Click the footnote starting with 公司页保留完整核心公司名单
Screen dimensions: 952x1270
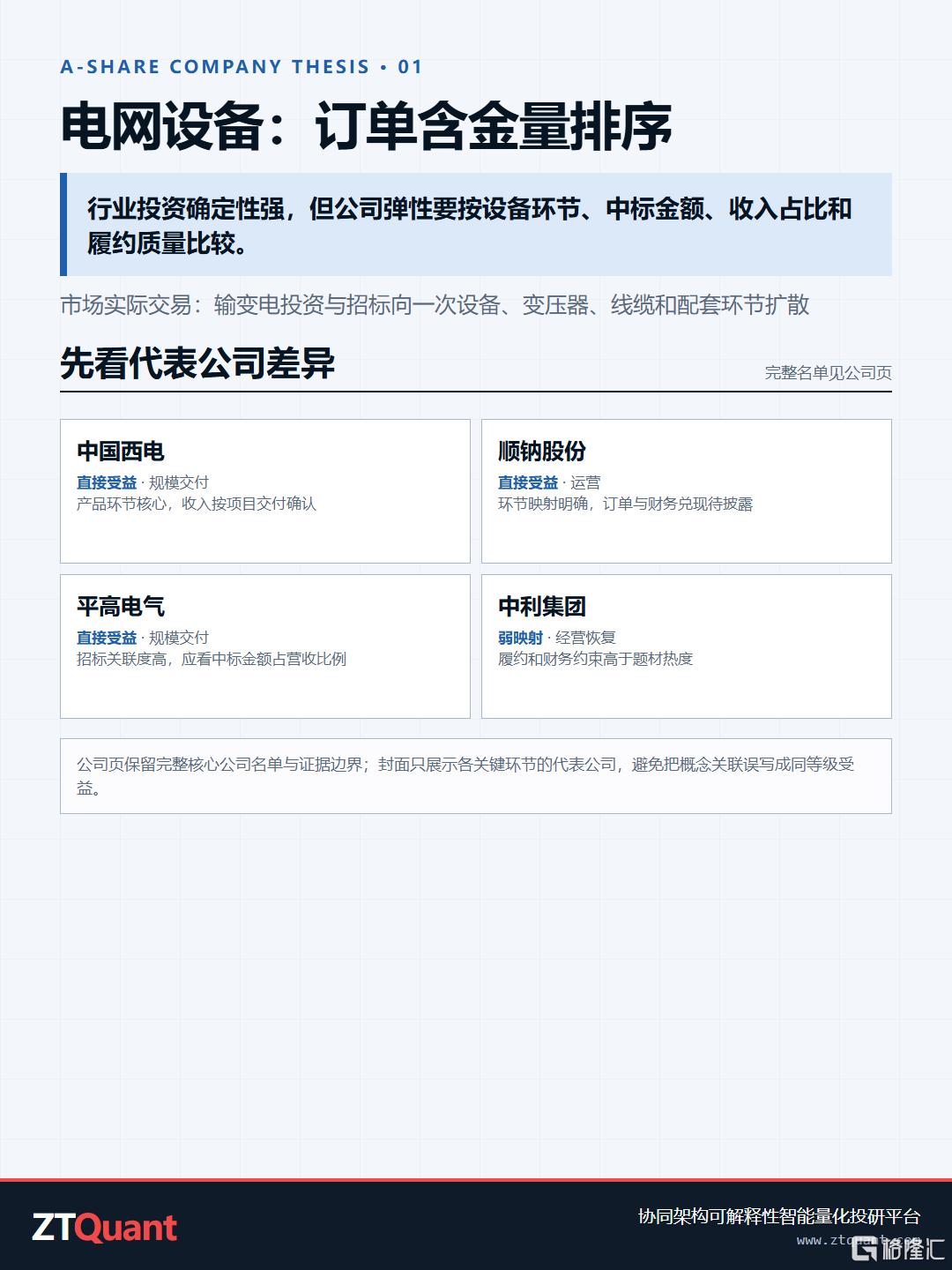(476, 776)
